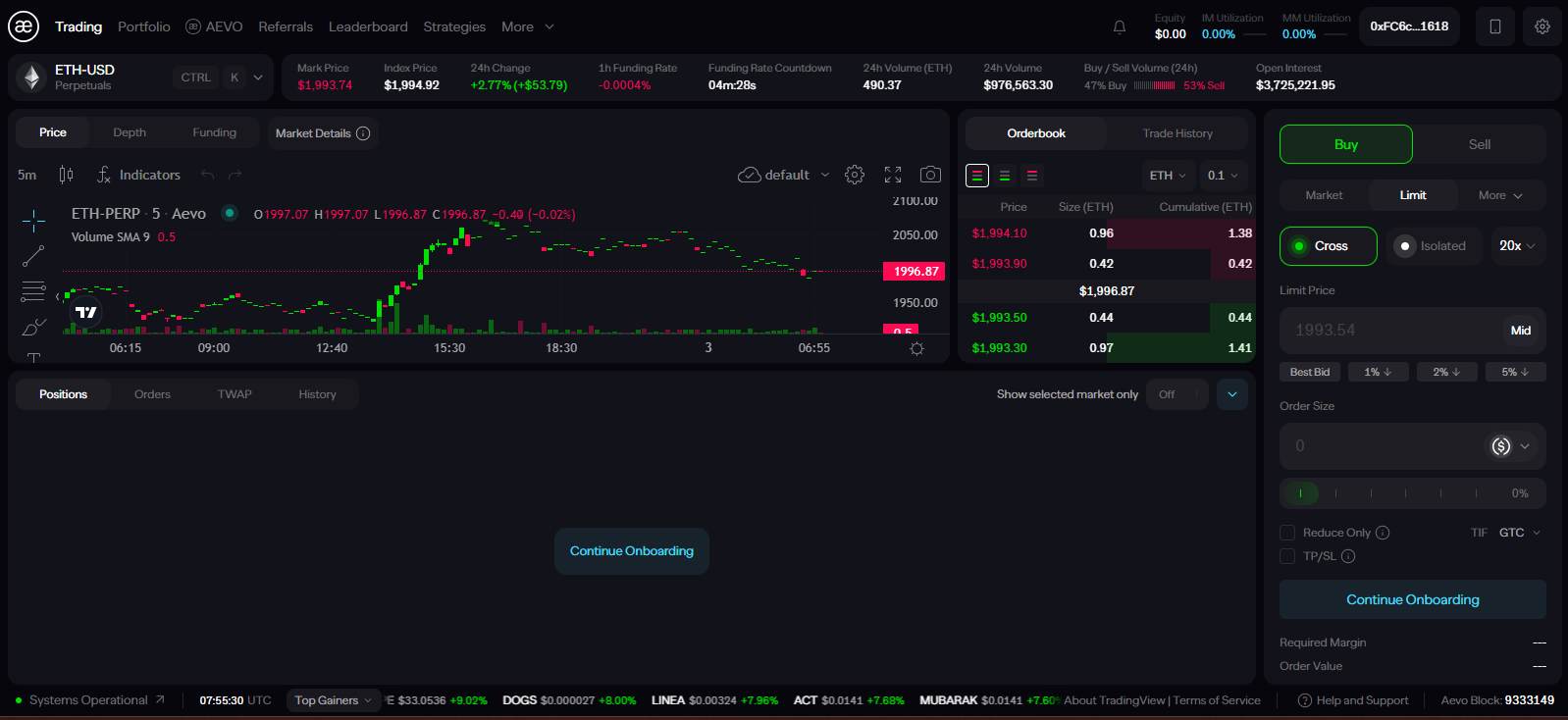
Task: Switch the order side to Buy
Action: coord(1346,144)
